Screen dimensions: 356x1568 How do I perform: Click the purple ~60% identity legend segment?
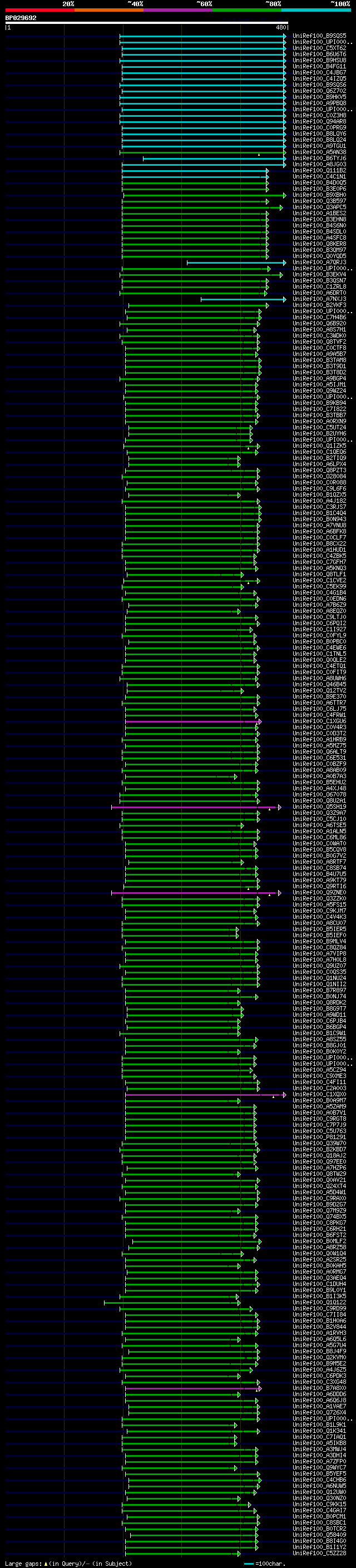(x=179, y=10)
